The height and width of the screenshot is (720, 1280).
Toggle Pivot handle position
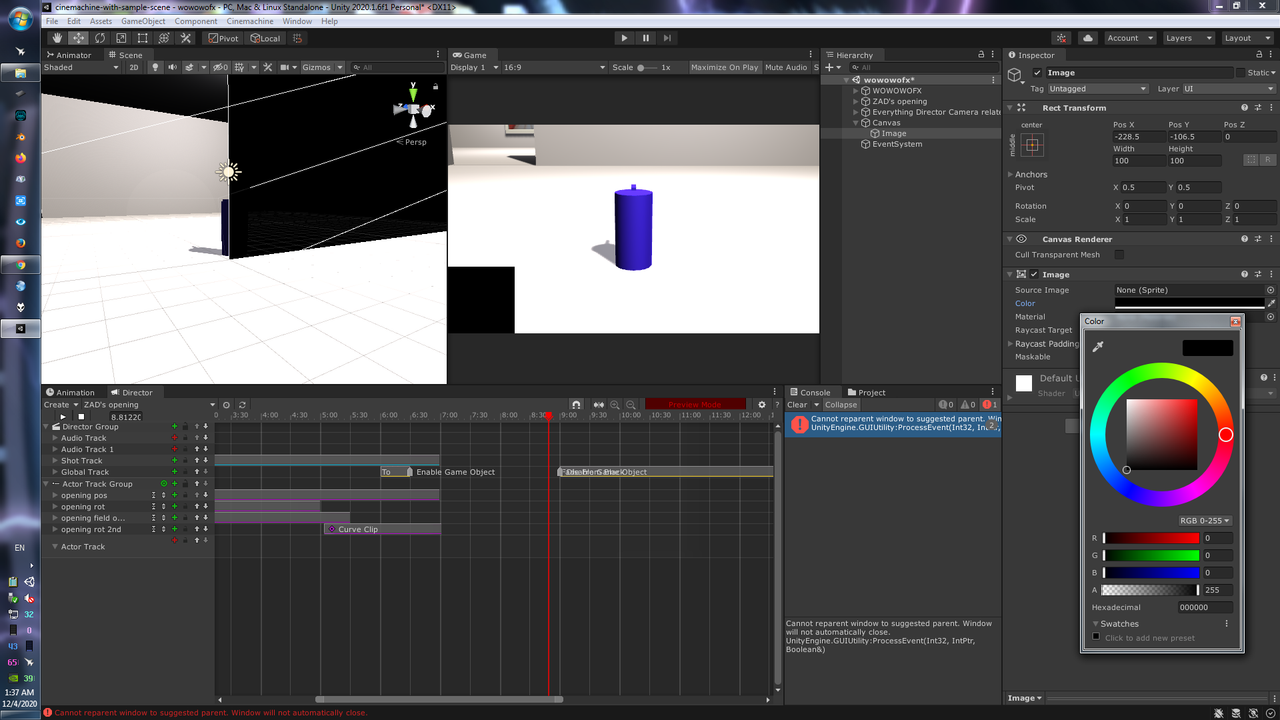(x=223, y=38)
